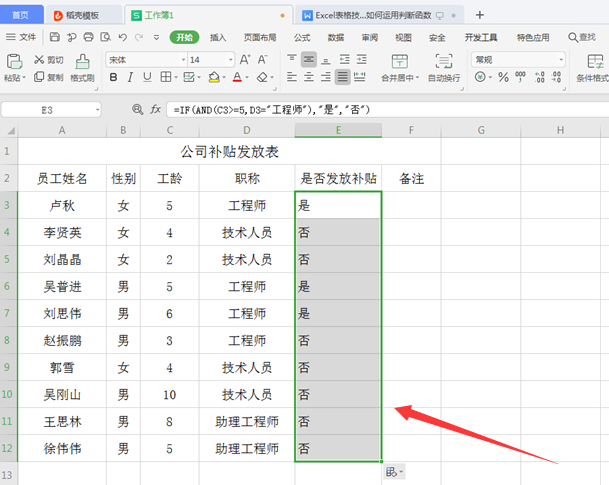The width and height of the screenshot is (609, 485).
Task: Select column E header
Action: tap(338, 130)
